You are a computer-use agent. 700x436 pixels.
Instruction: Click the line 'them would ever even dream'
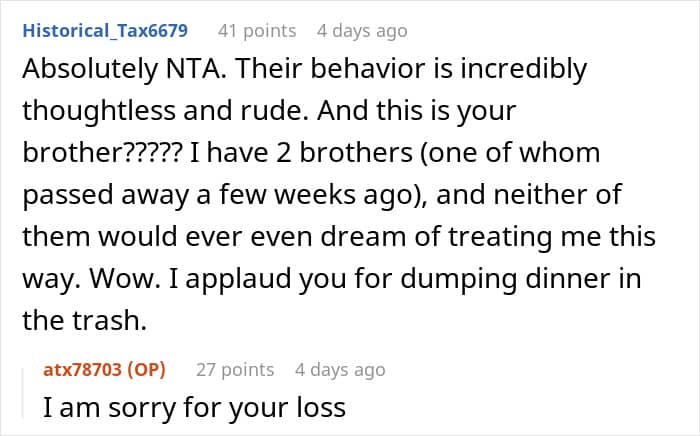tap(339, 237)
